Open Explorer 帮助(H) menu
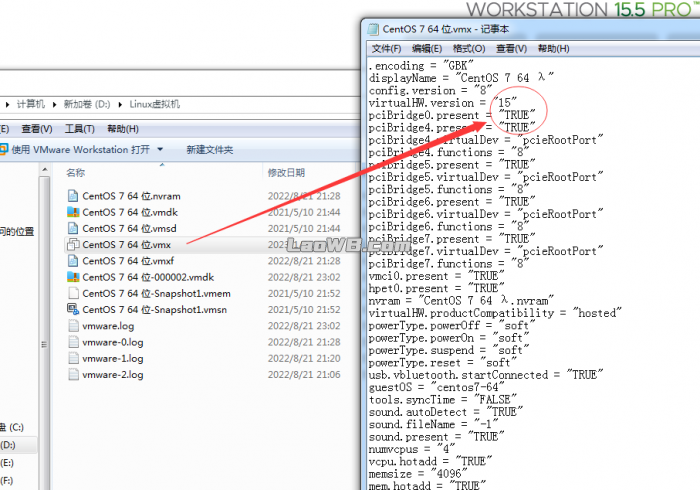This screenshot has height=490, width=700. (123, 129)
